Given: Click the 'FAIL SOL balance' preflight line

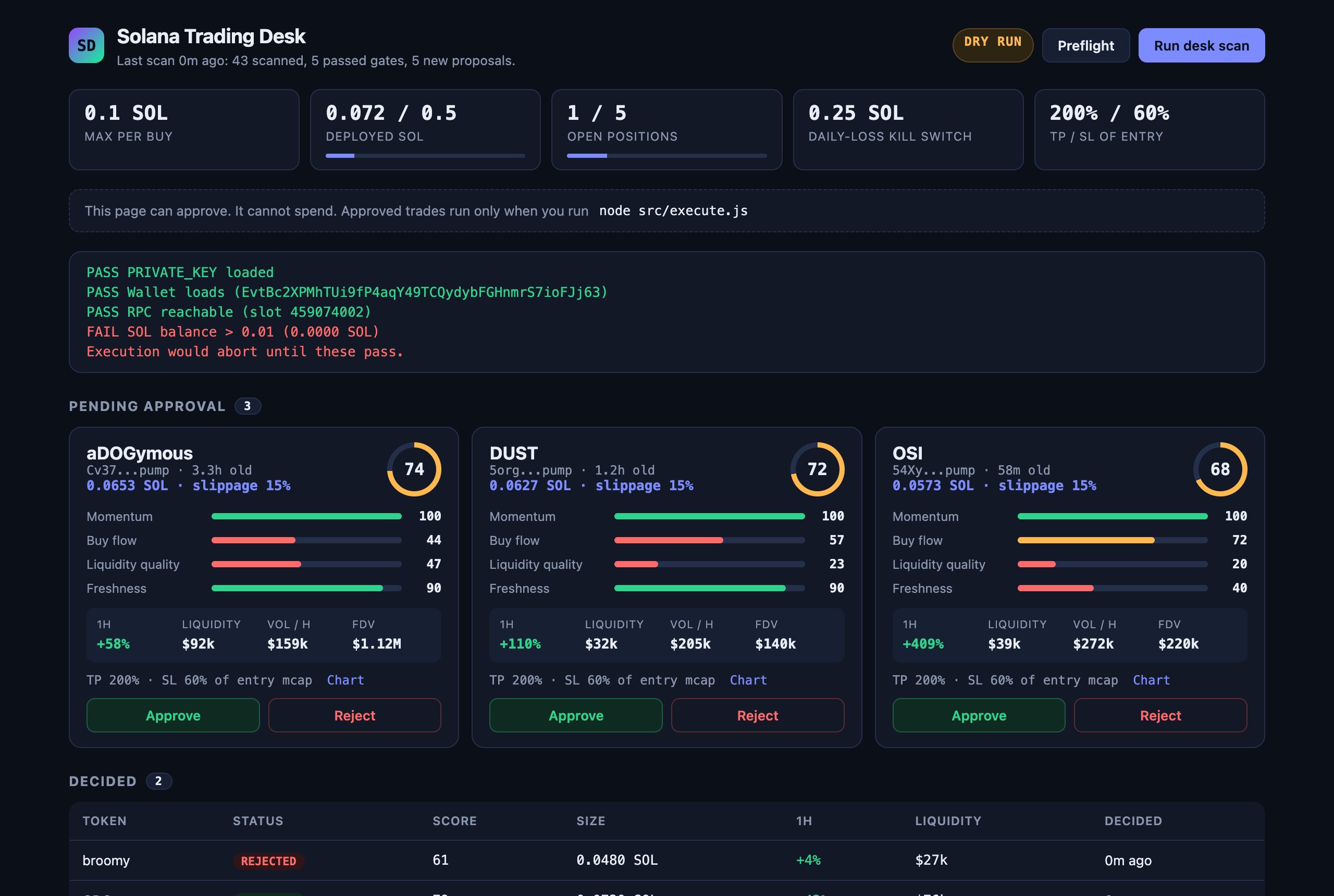Looking at the screenshot, I should pyautogui.click(x=232, y=332).
